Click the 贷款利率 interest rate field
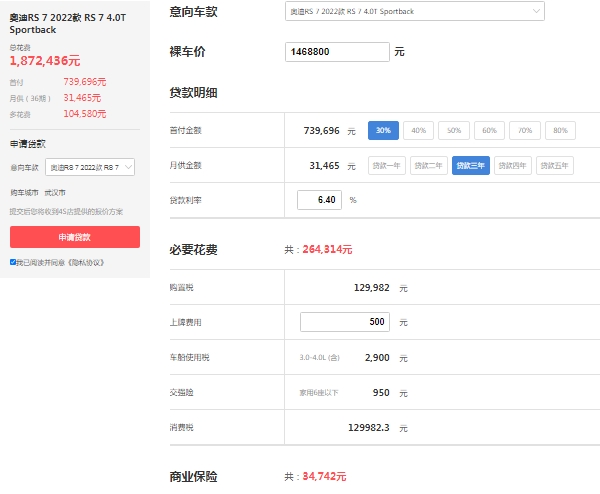This screenshot has width=600, height=494. point(319,200)
